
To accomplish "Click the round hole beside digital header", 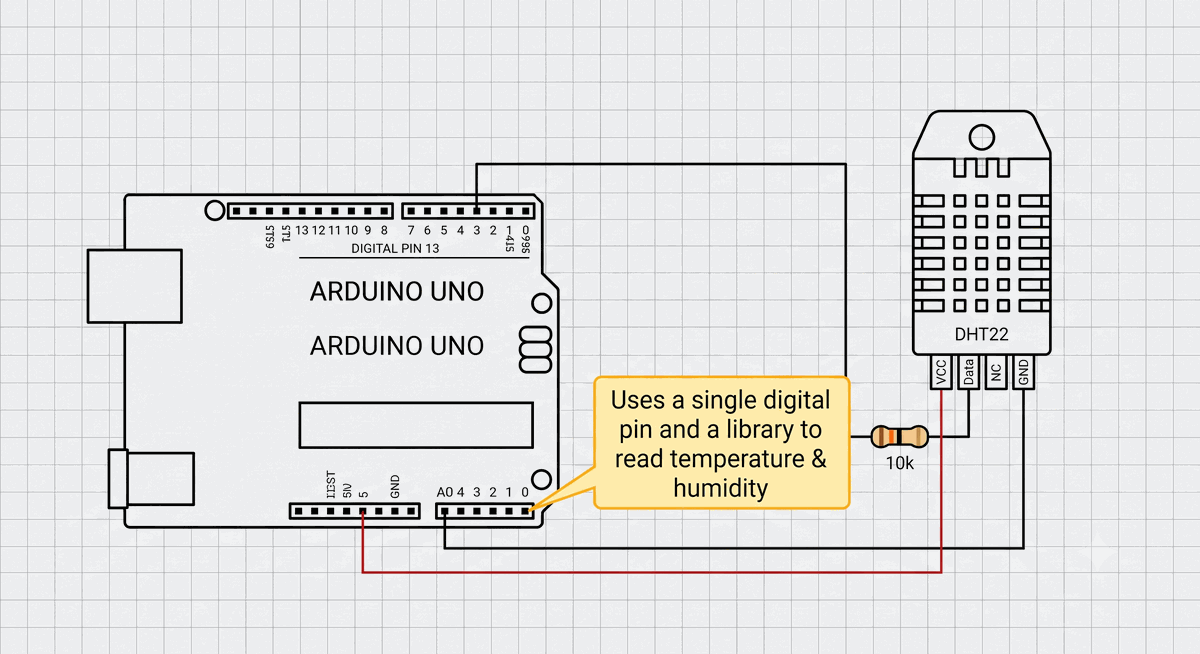I will point(214,210).
